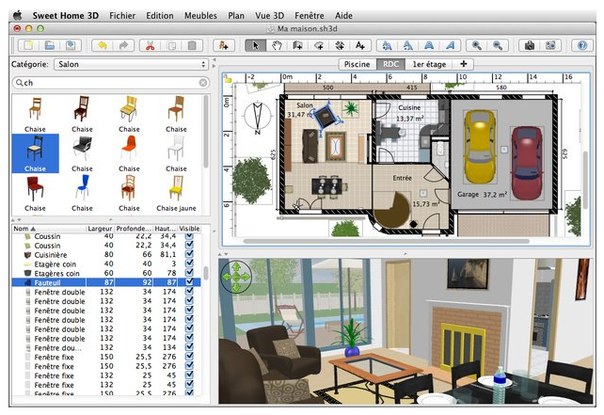Screen dimensions: 604x415
Task: Click the plan's horizontal scrollbar
Action: (386, 241)
